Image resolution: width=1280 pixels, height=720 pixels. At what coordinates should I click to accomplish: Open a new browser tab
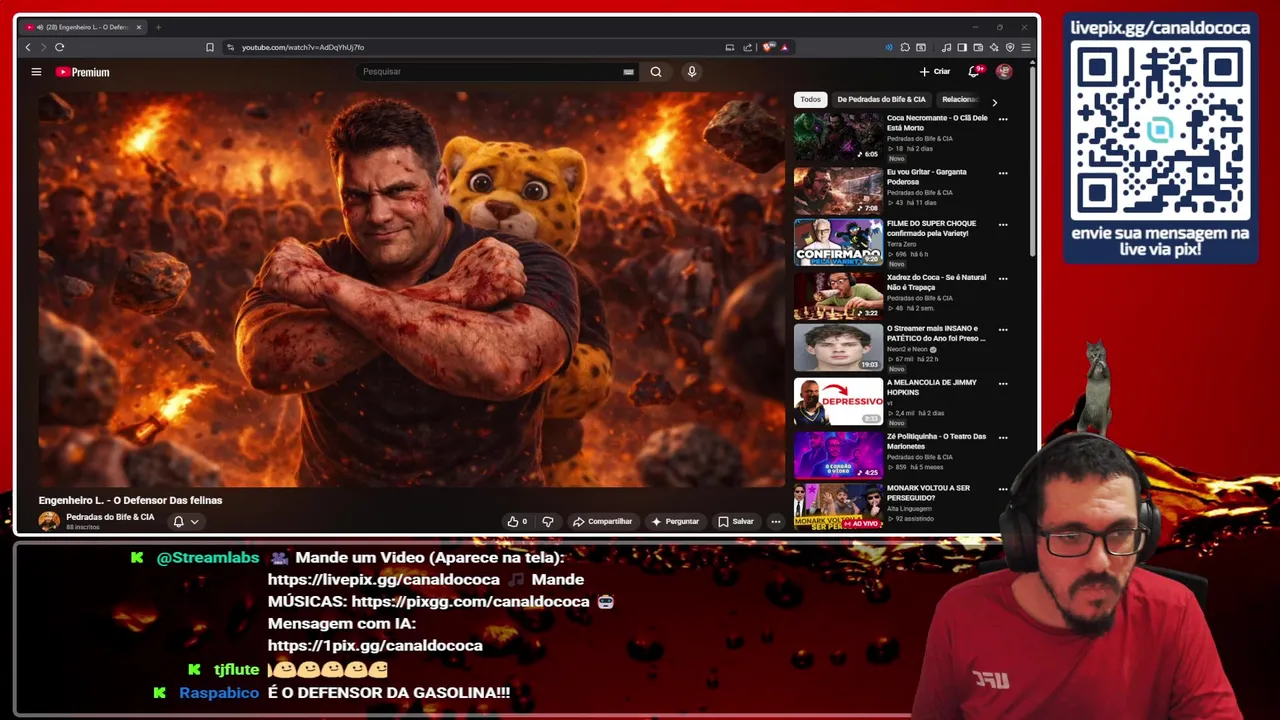click(158, 27)
